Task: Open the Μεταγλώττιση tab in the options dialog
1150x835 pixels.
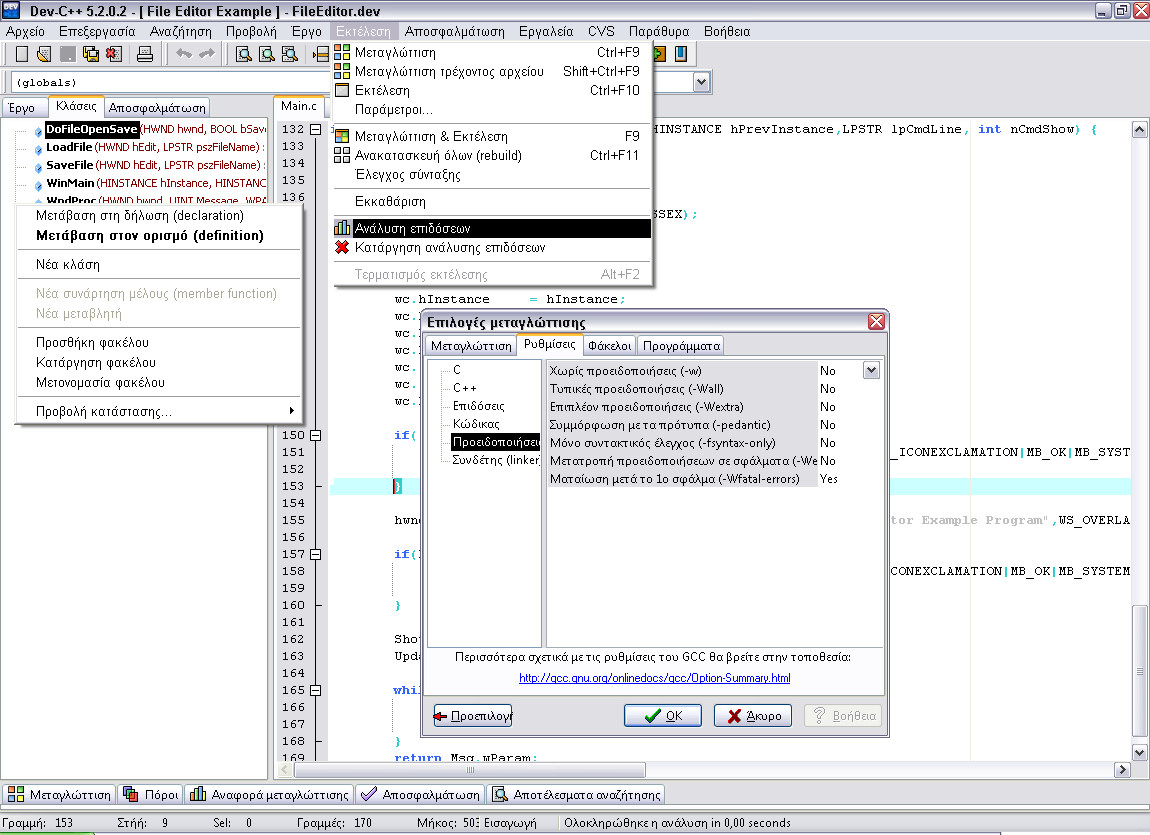Action: point(471,346)
